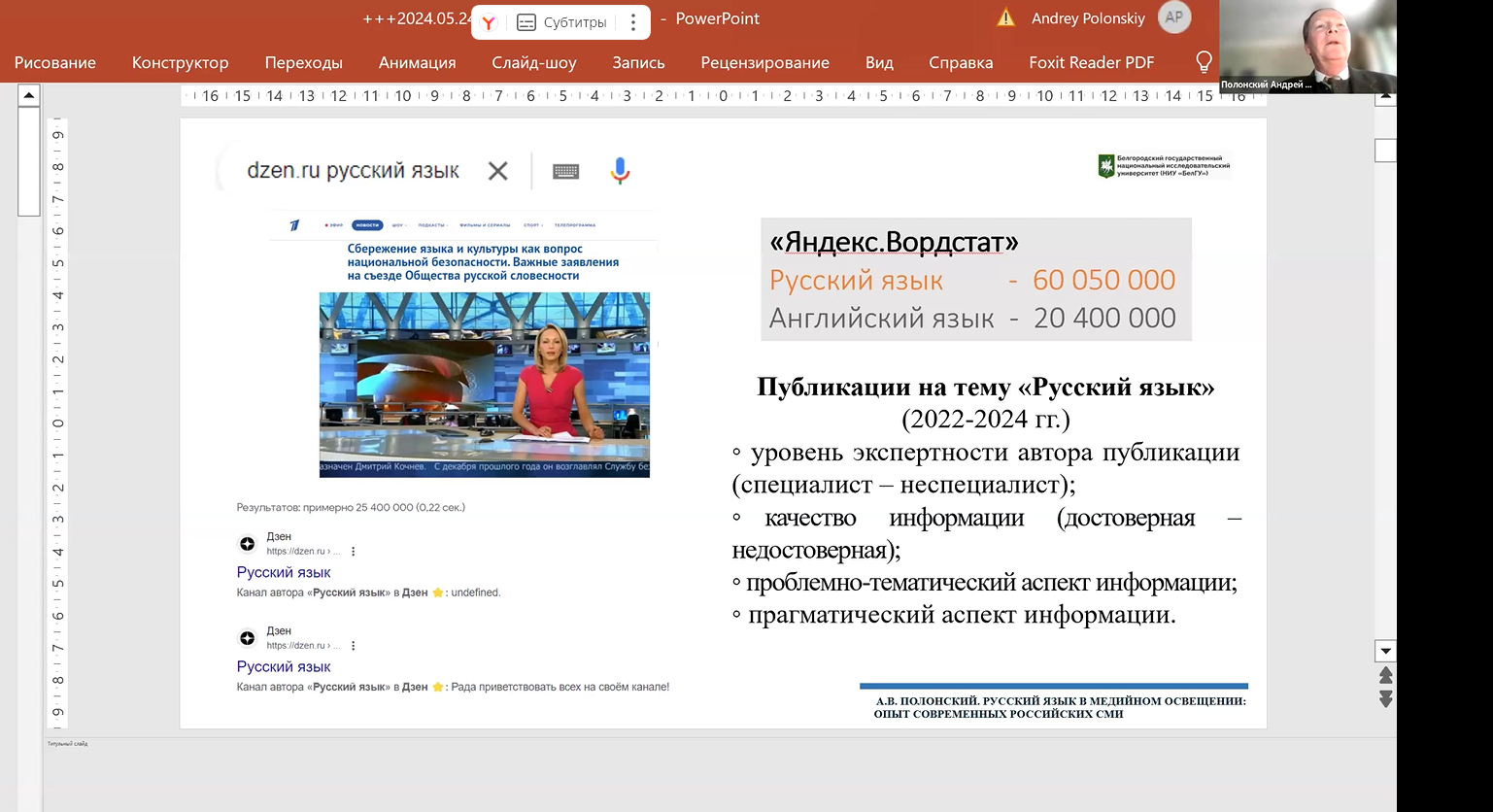Click the yellow warning triangle icon
The image size is (1493, 812).
[1006, 18]
